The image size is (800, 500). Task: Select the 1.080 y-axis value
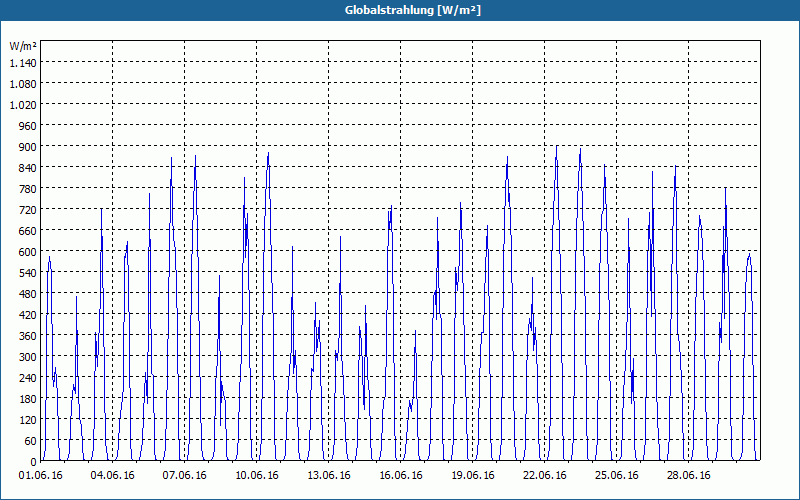click(x=23, y=83)
